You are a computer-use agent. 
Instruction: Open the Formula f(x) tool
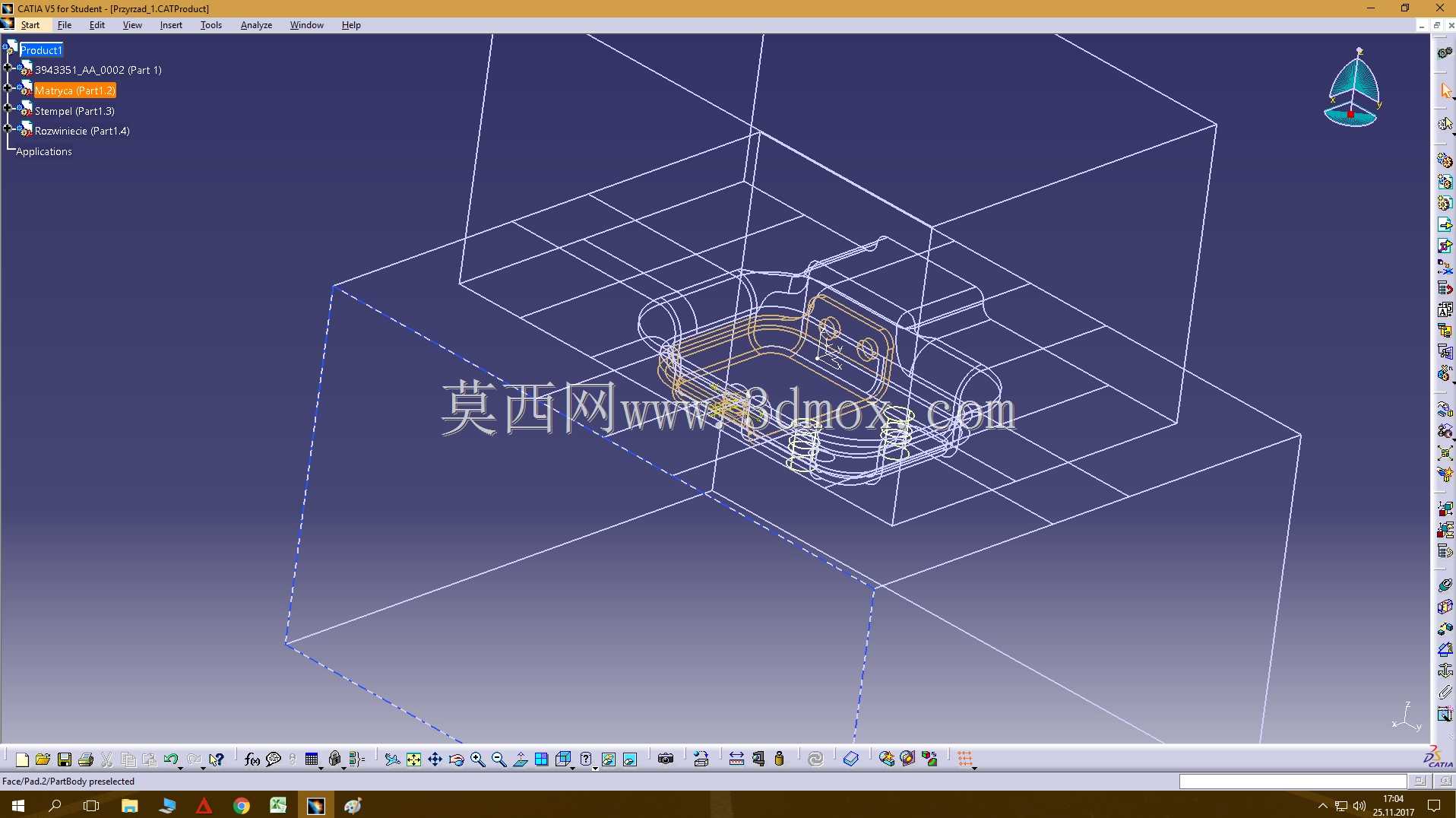(252, 759)
